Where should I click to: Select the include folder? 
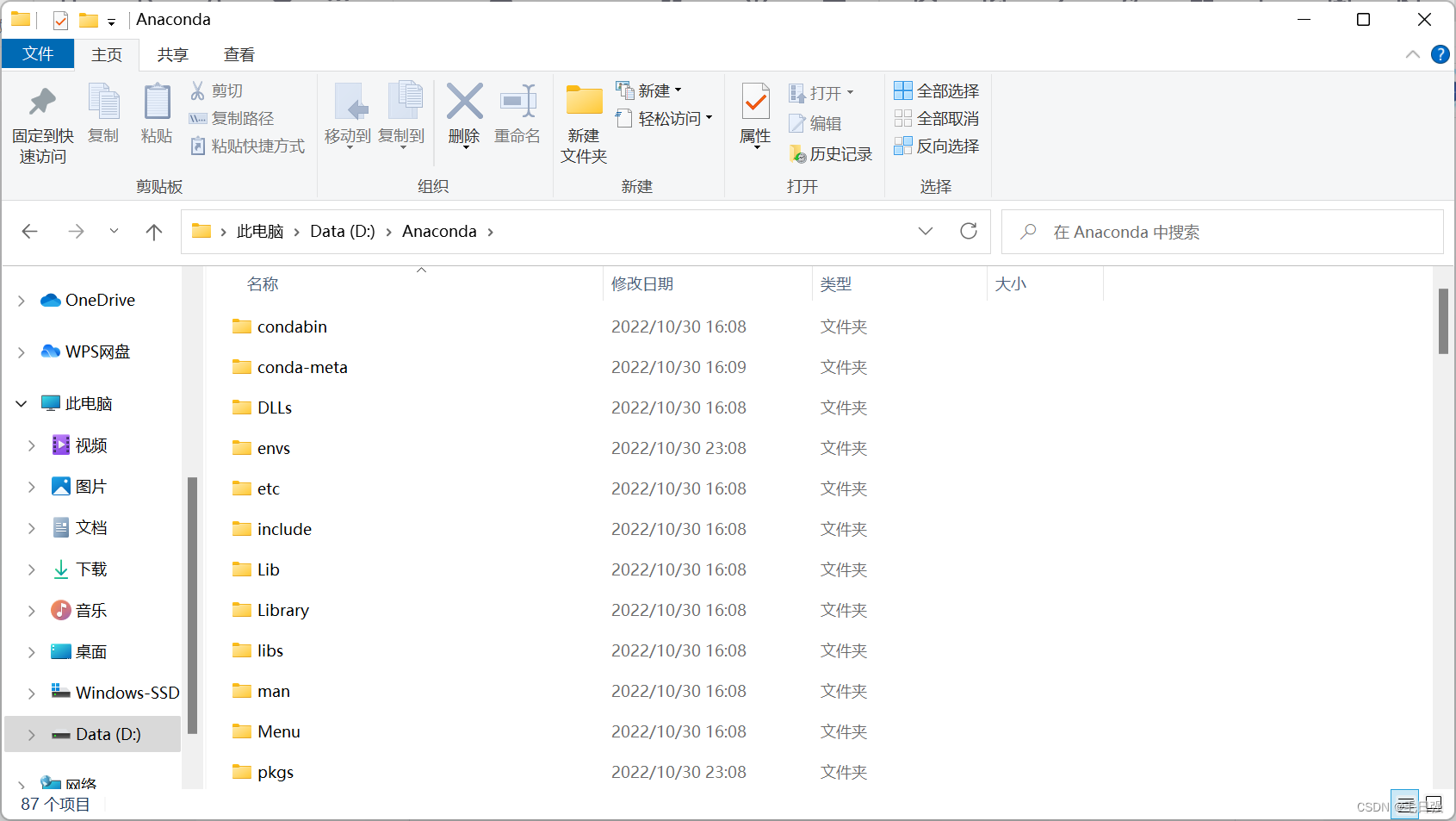tap(284, 529)
